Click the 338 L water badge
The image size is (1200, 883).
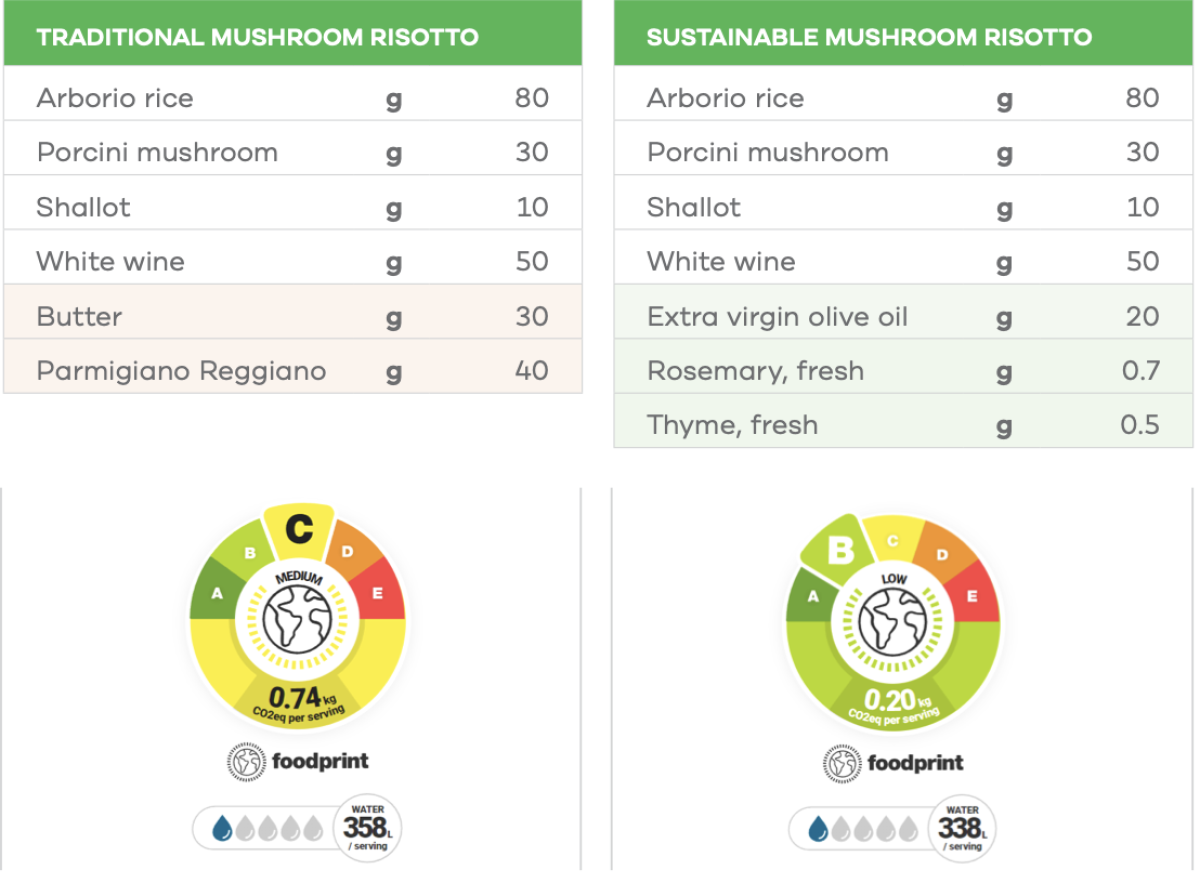point(961,829)
